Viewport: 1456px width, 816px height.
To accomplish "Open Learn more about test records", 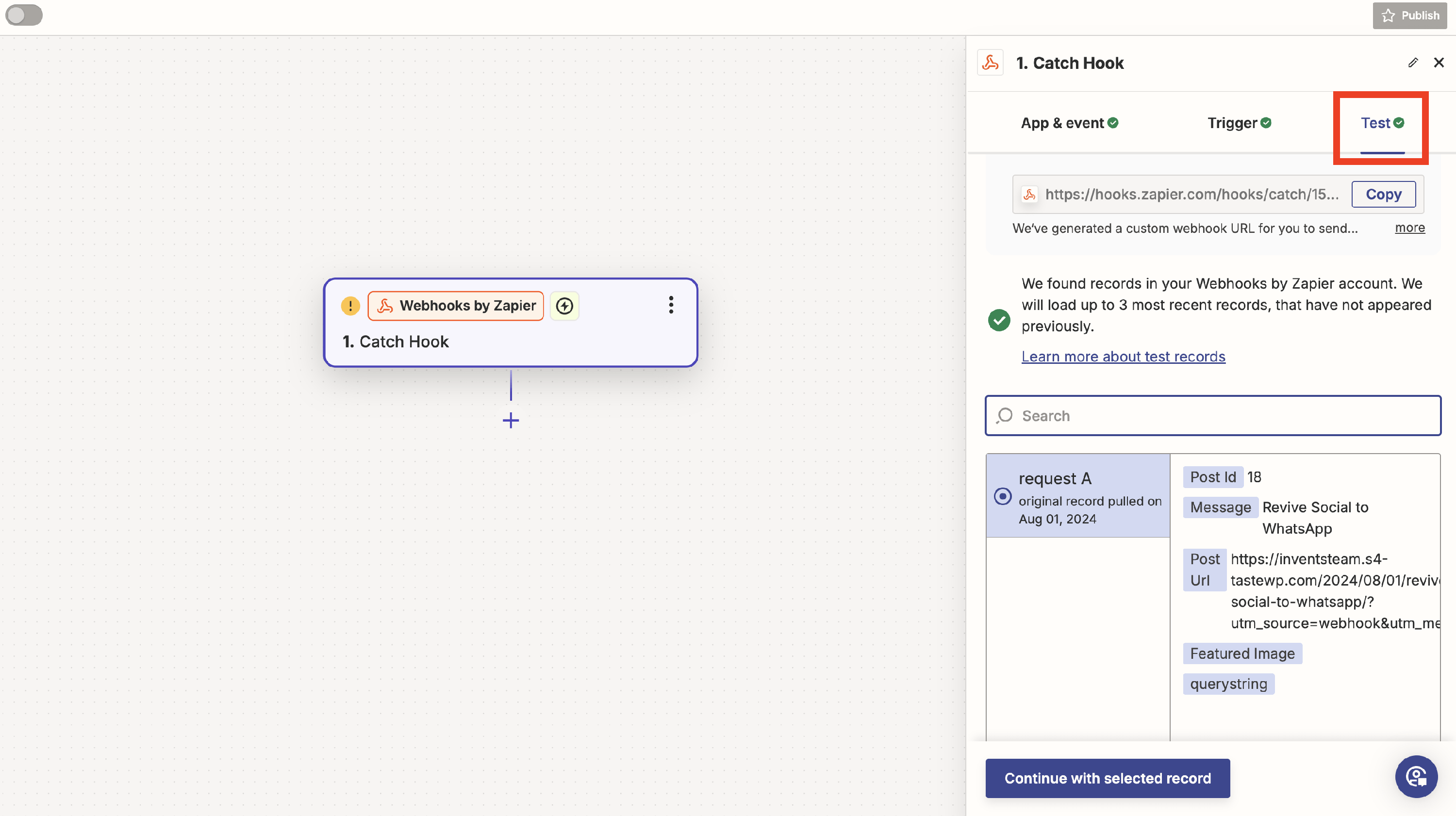I will (1123, 357).
